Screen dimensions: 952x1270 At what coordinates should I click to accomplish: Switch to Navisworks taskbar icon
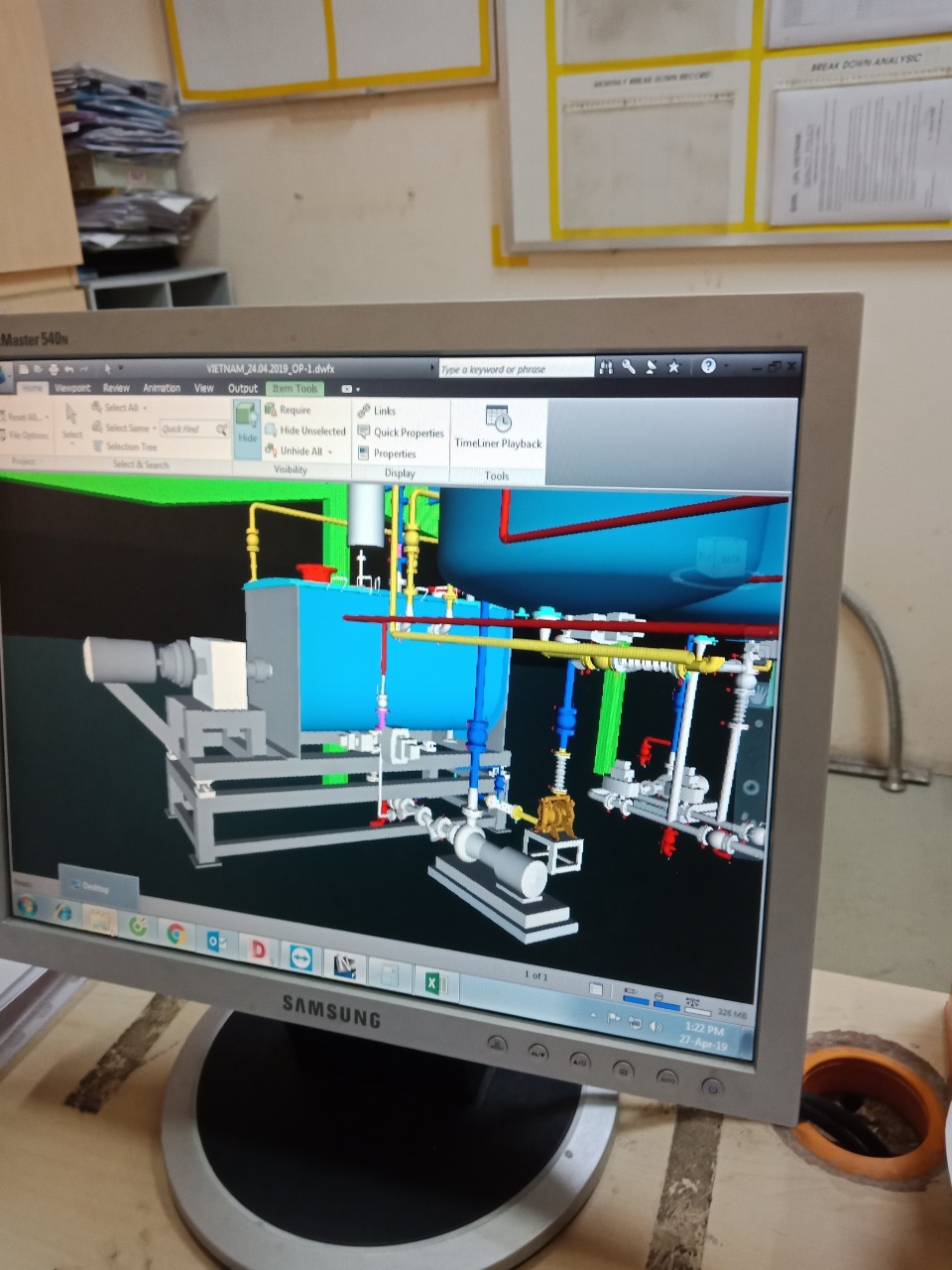tap(345, 965)
